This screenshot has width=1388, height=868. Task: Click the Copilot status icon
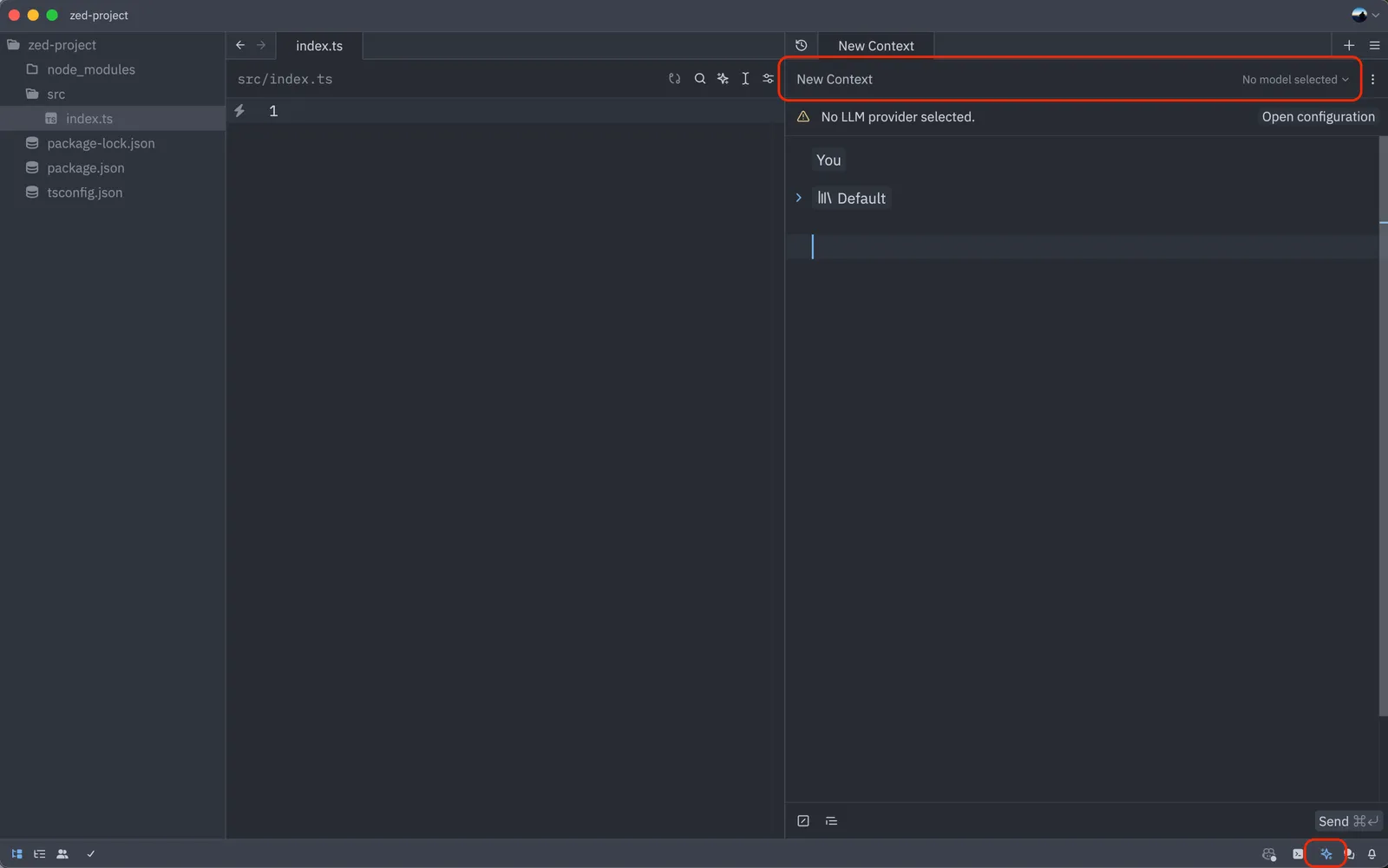click(x=1269, y=854)
